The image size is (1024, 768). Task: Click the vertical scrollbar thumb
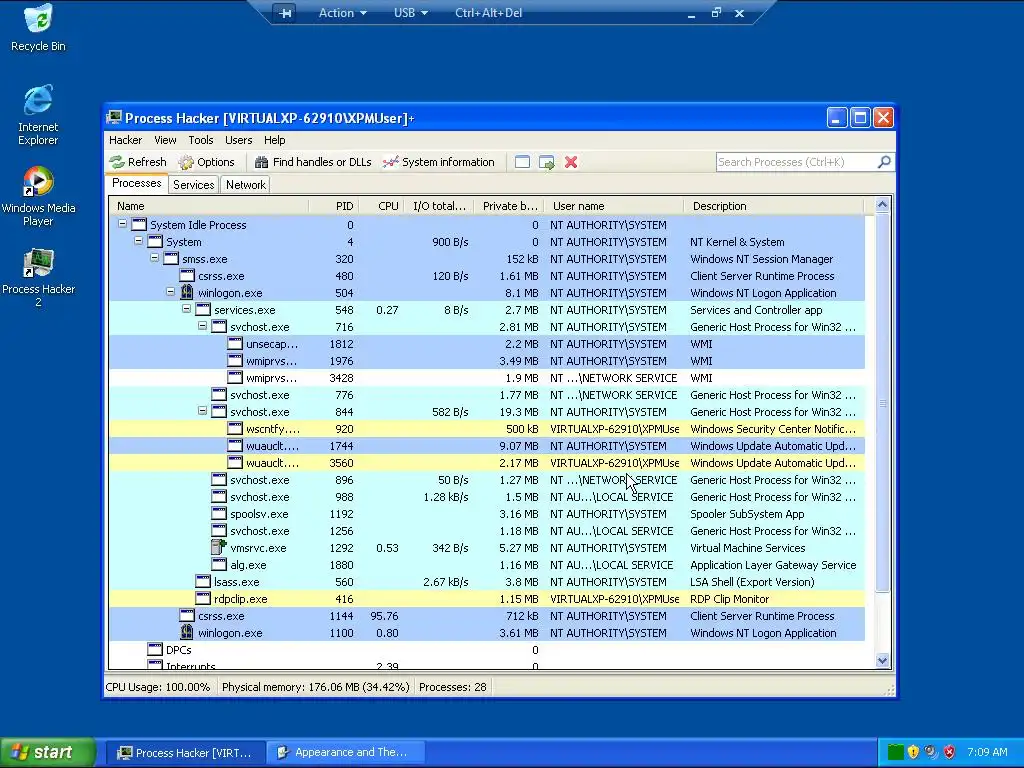click(882, 403)
